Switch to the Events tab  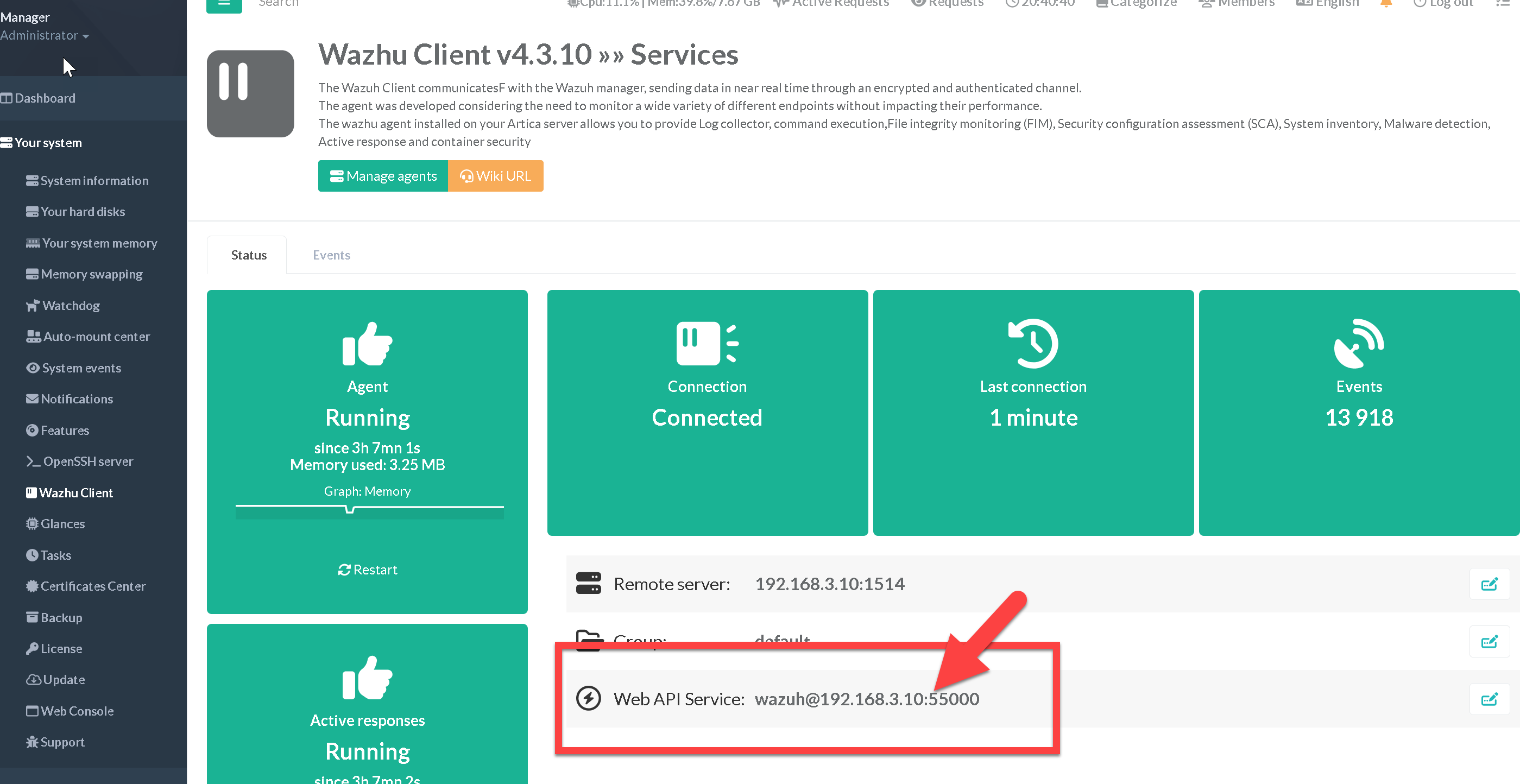(x=331, y=255)
